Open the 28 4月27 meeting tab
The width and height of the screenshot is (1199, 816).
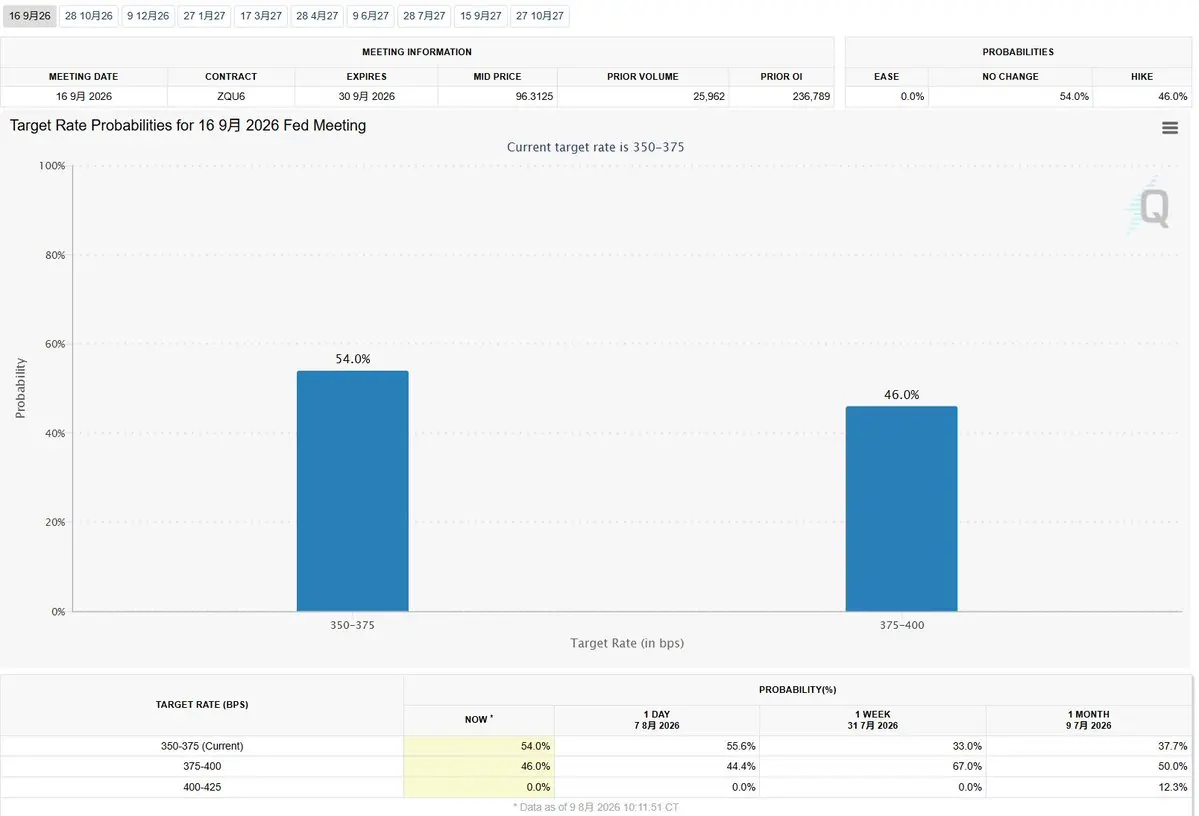[x=317, y=16]
